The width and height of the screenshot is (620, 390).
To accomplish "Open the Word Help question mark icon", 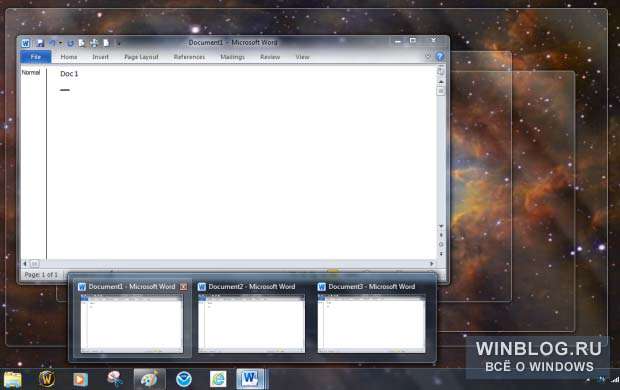I will [440, 57].
